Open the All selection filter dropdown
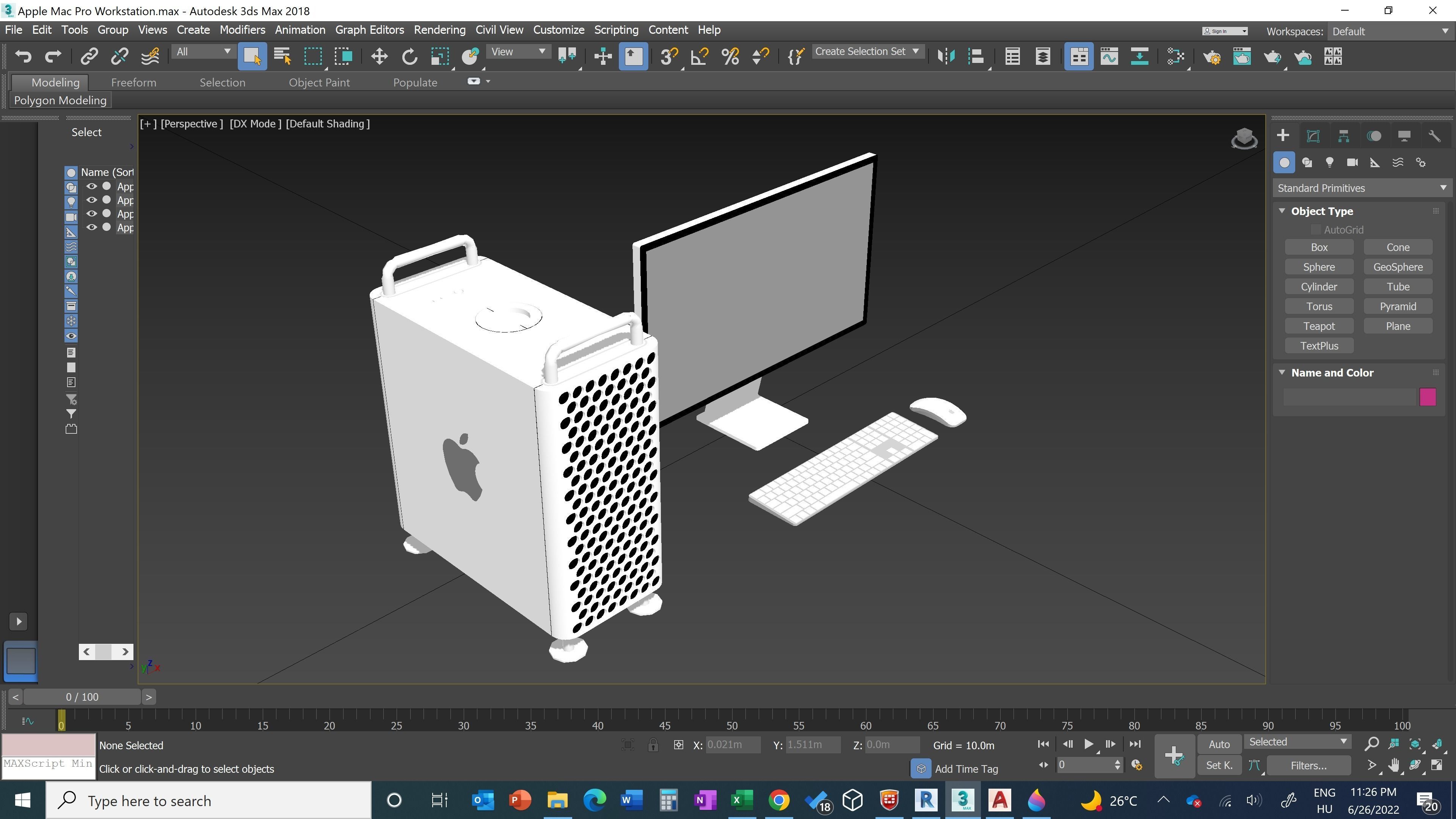The width and height of the screenshot is (1456, 819). pos(204,52)
